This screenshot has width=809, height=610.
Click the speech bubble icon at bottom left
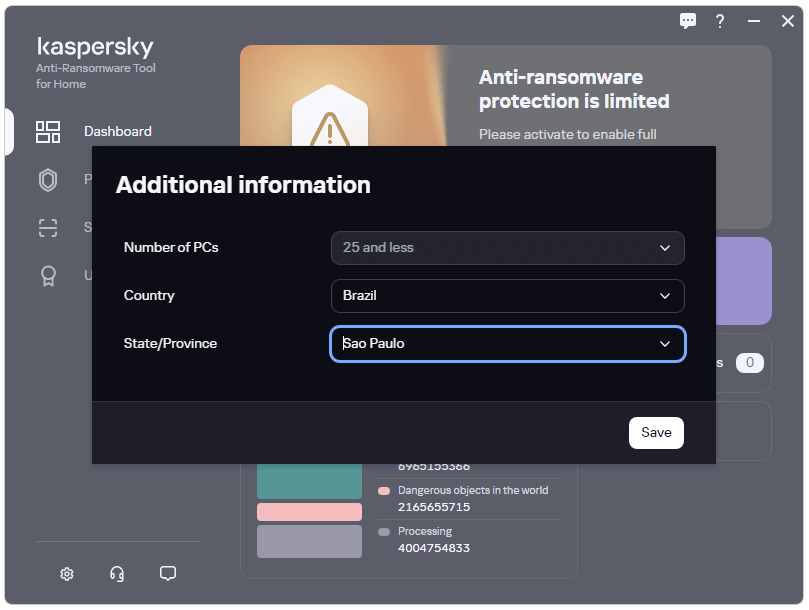tap(168, 574)
